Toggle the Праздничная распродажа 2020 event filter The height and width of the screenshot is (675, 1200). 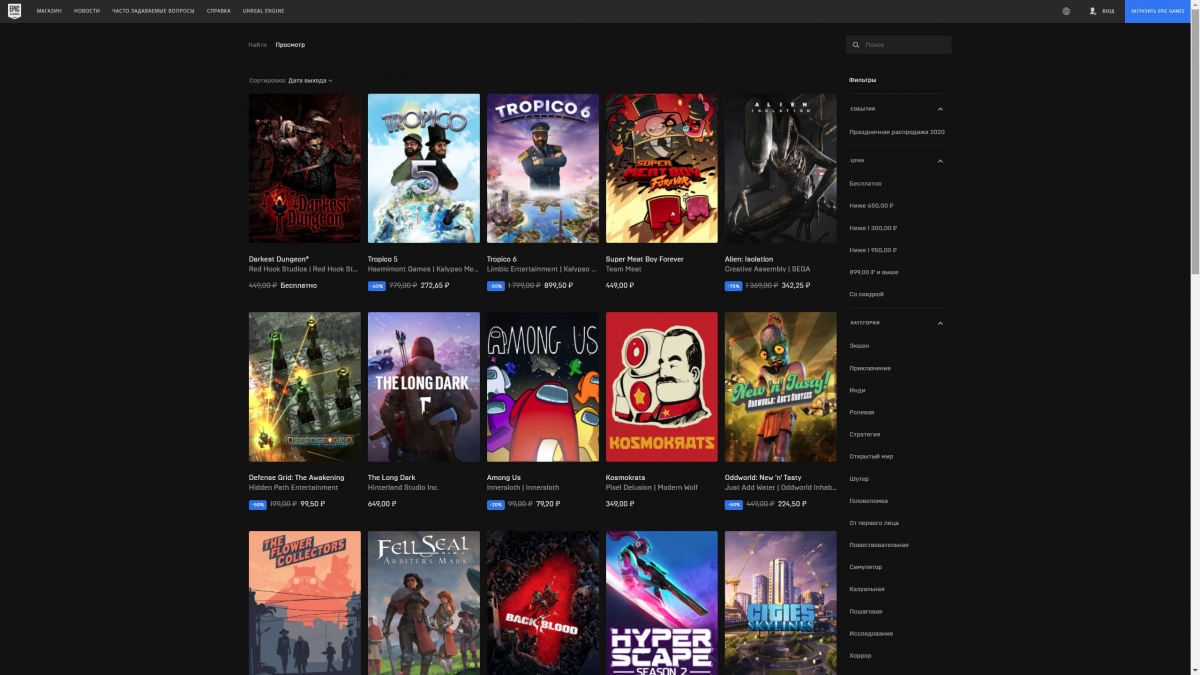click(897, 131)
